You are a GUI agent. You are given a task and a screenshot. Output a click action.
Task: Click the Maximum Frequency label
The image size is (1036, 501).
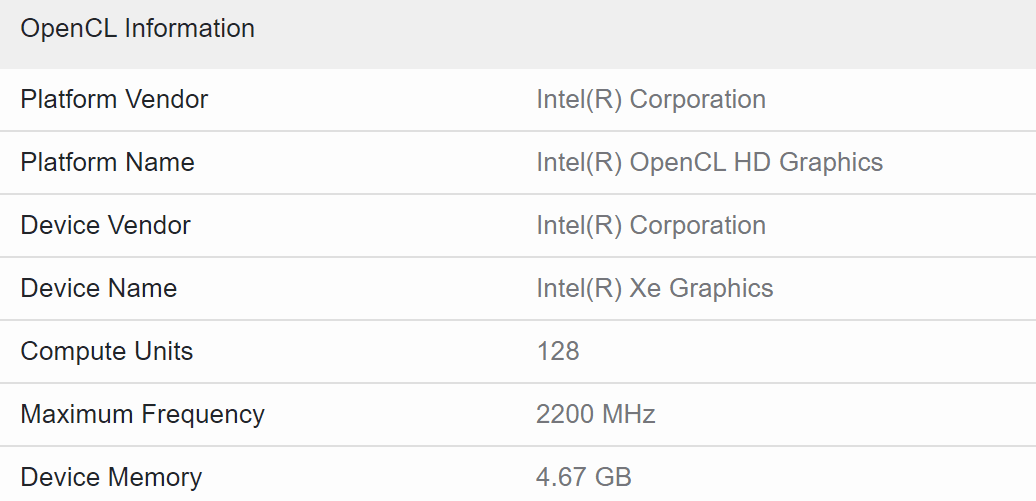click(x=142, y=415)
